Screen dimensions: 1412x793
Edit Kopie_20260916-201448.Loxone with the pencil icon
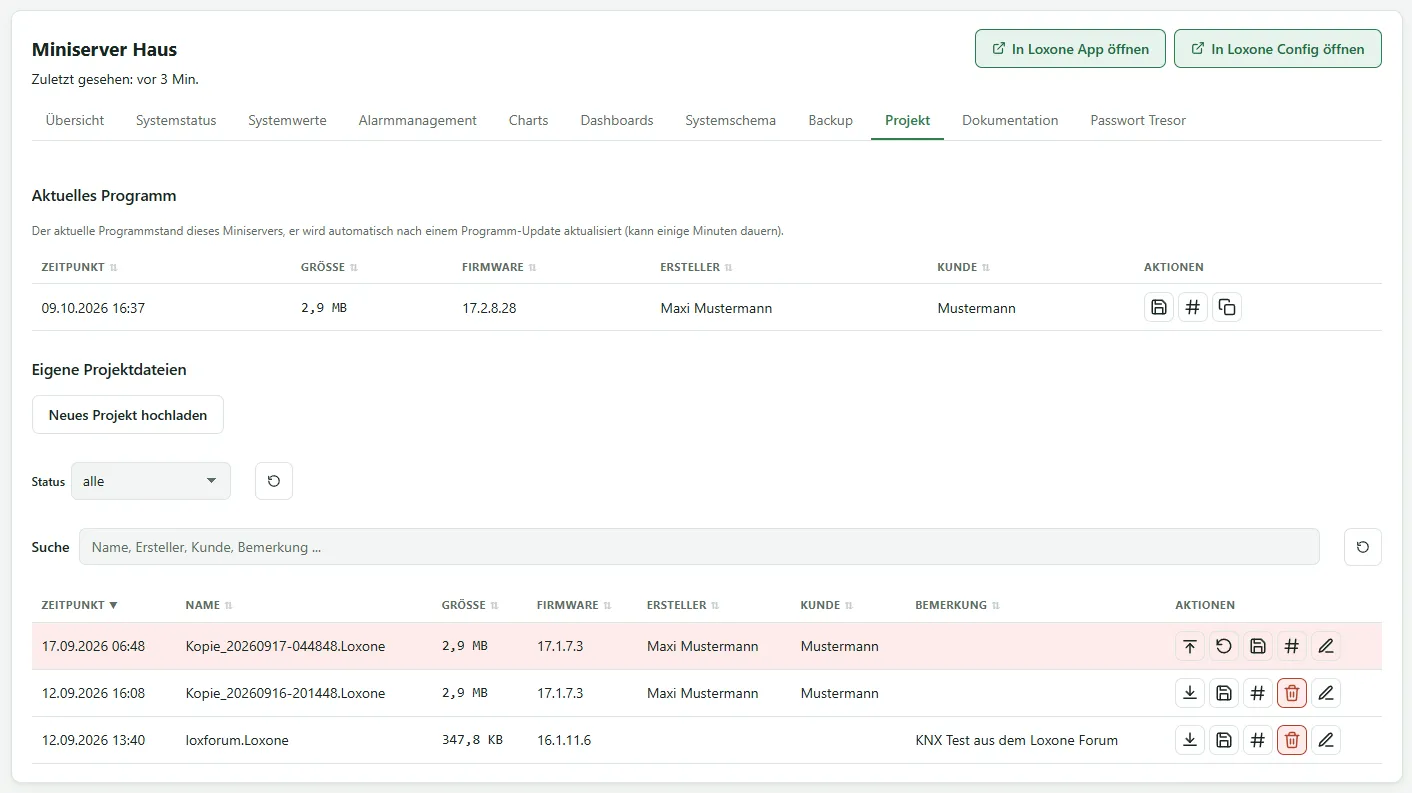[x=1326, y=693]
